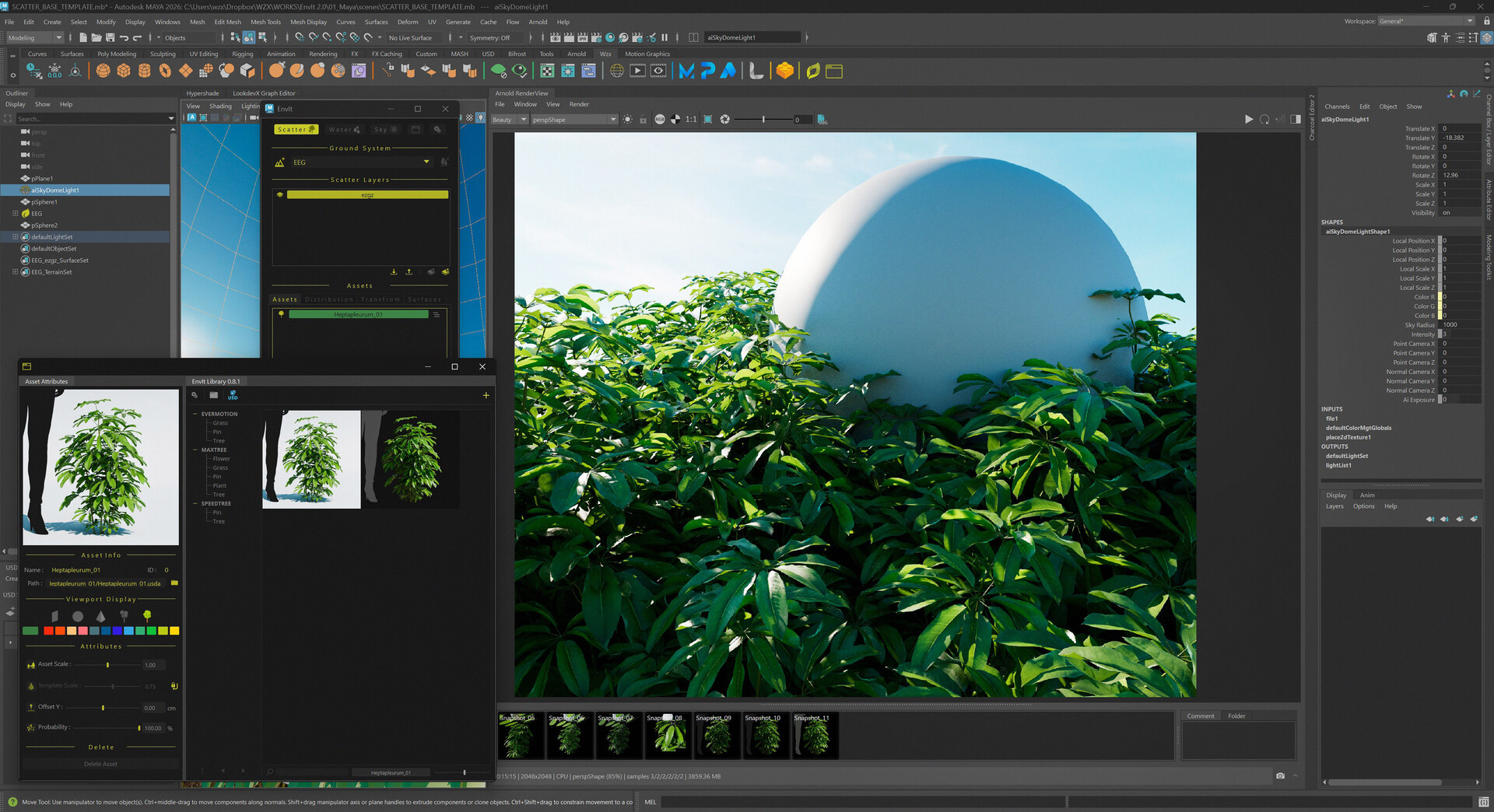The image size is (1494, 812).
Task: Add a new scatter layer in EnvIt
Action: [x=446, y=272]
